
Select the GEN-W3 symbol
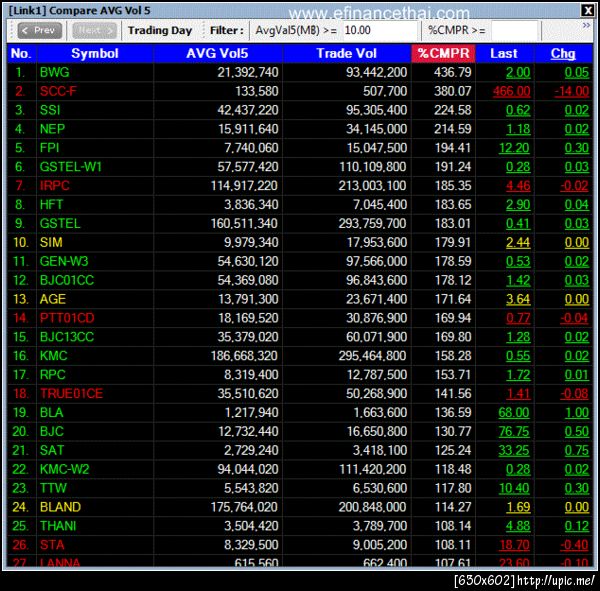click(64, 261)
